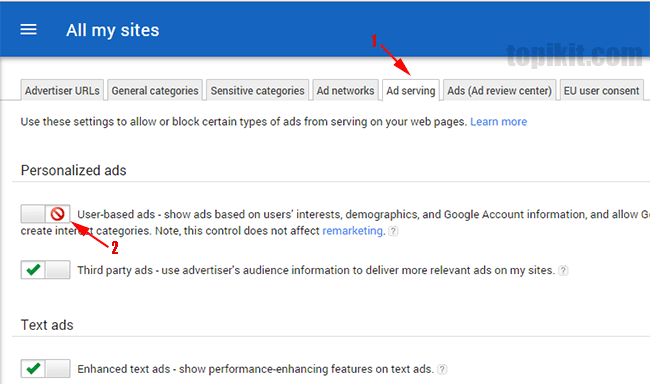
Task: Switch to the Ad networks tab
Action: point(345,90)
